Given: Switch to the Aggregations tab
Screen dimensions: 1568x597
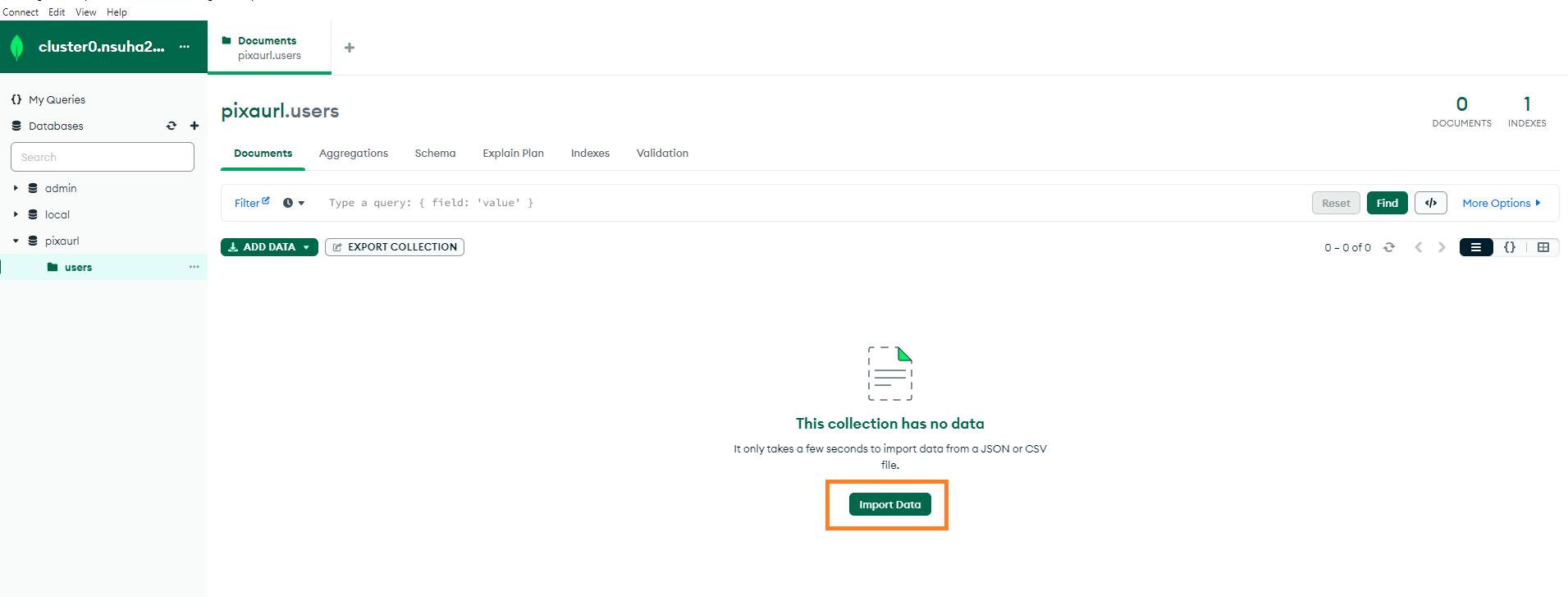Looking at the screenshot, I should [x=353, y=154].
